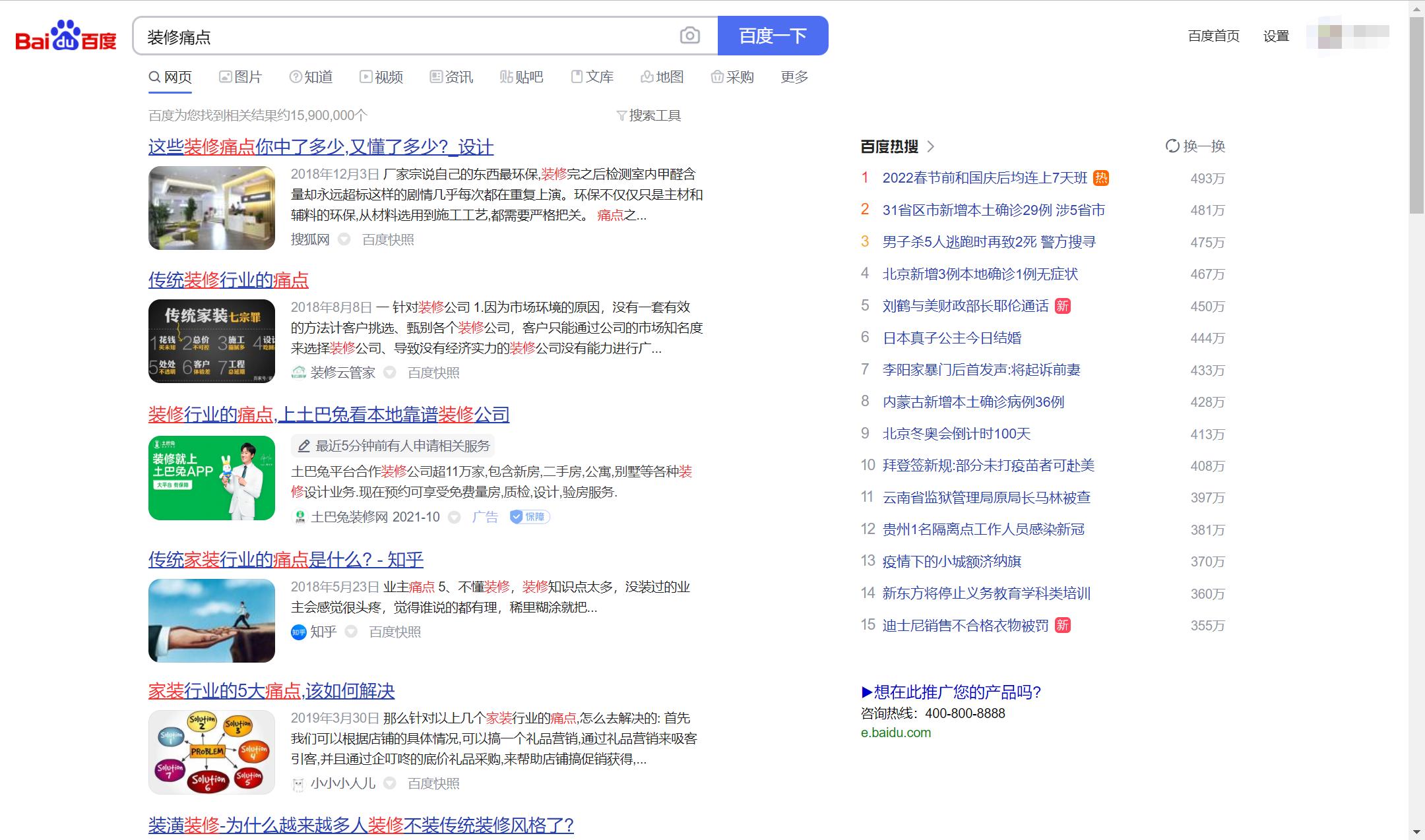Open the hand-and-cliff thumbnail of 知乎 result
This screenshot has width=1425, height=840.
[x=212, y=620]
